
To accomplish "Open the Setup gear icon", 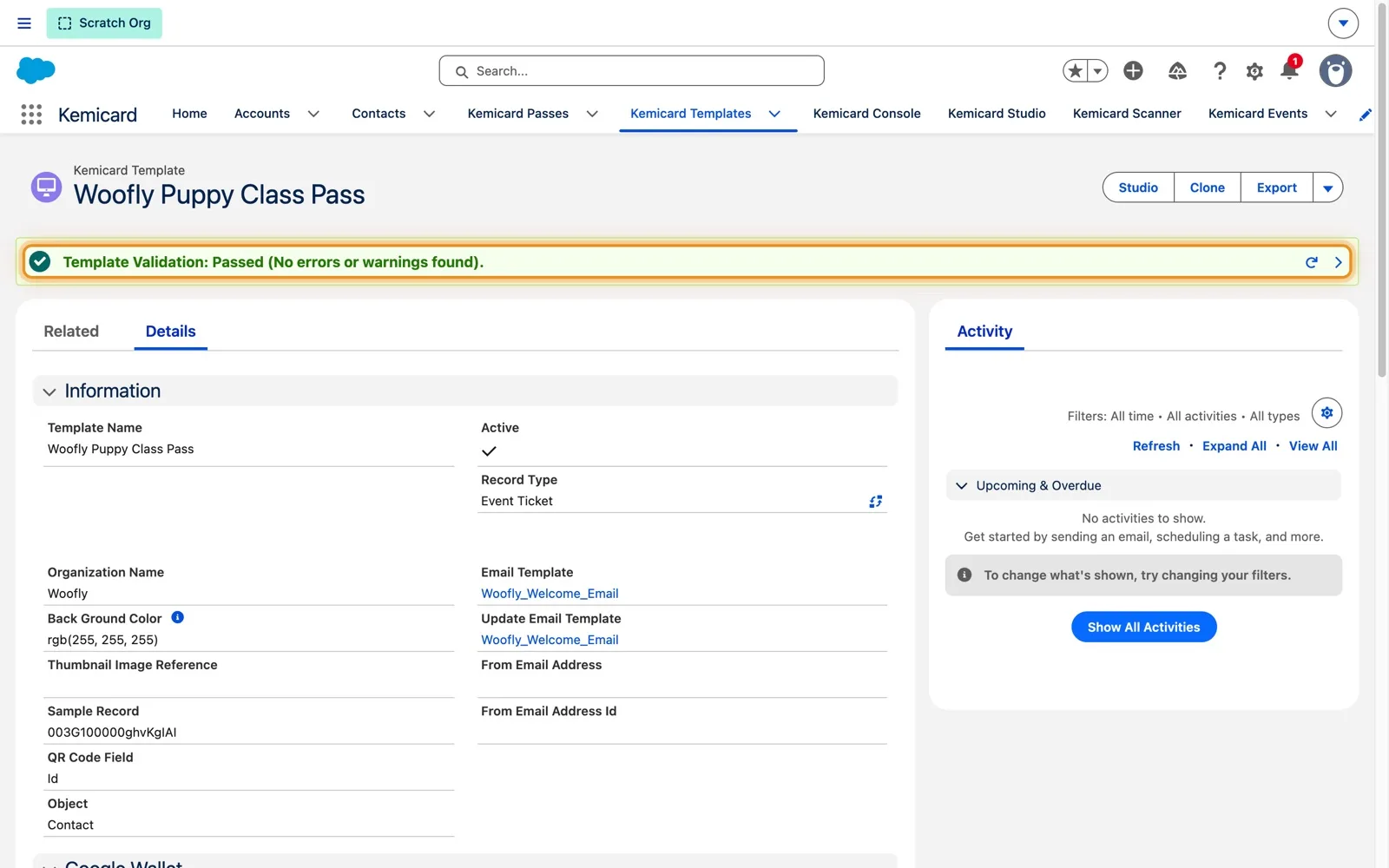I will 1254,71.
